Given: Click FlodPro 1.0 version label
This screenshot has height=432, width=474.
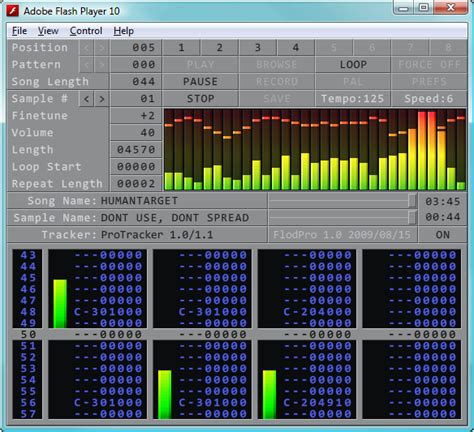Looking at the screenshot, I should point(342,235).
